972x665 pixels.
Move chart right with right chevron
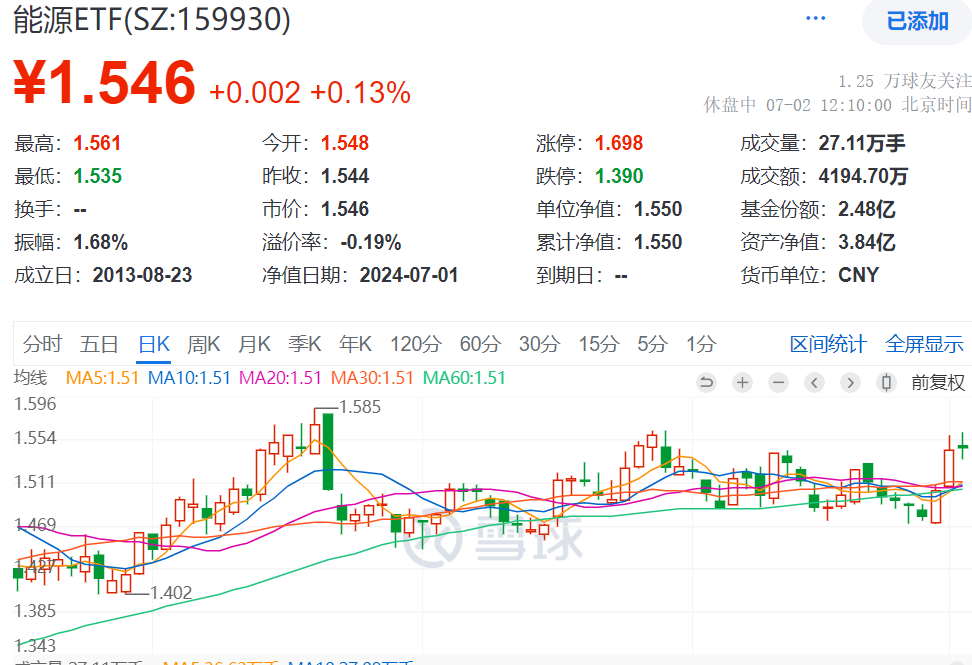(850, 383)
